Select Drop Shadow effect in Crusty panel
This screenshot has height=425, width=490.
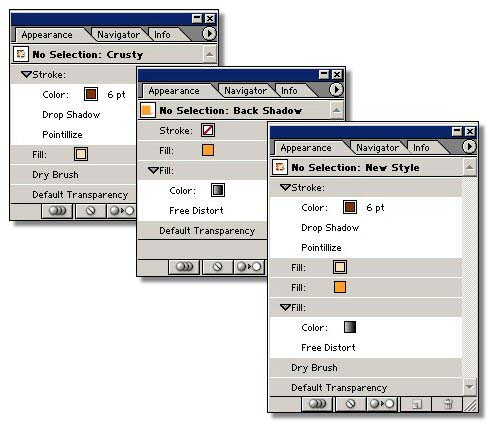[71, 114]
